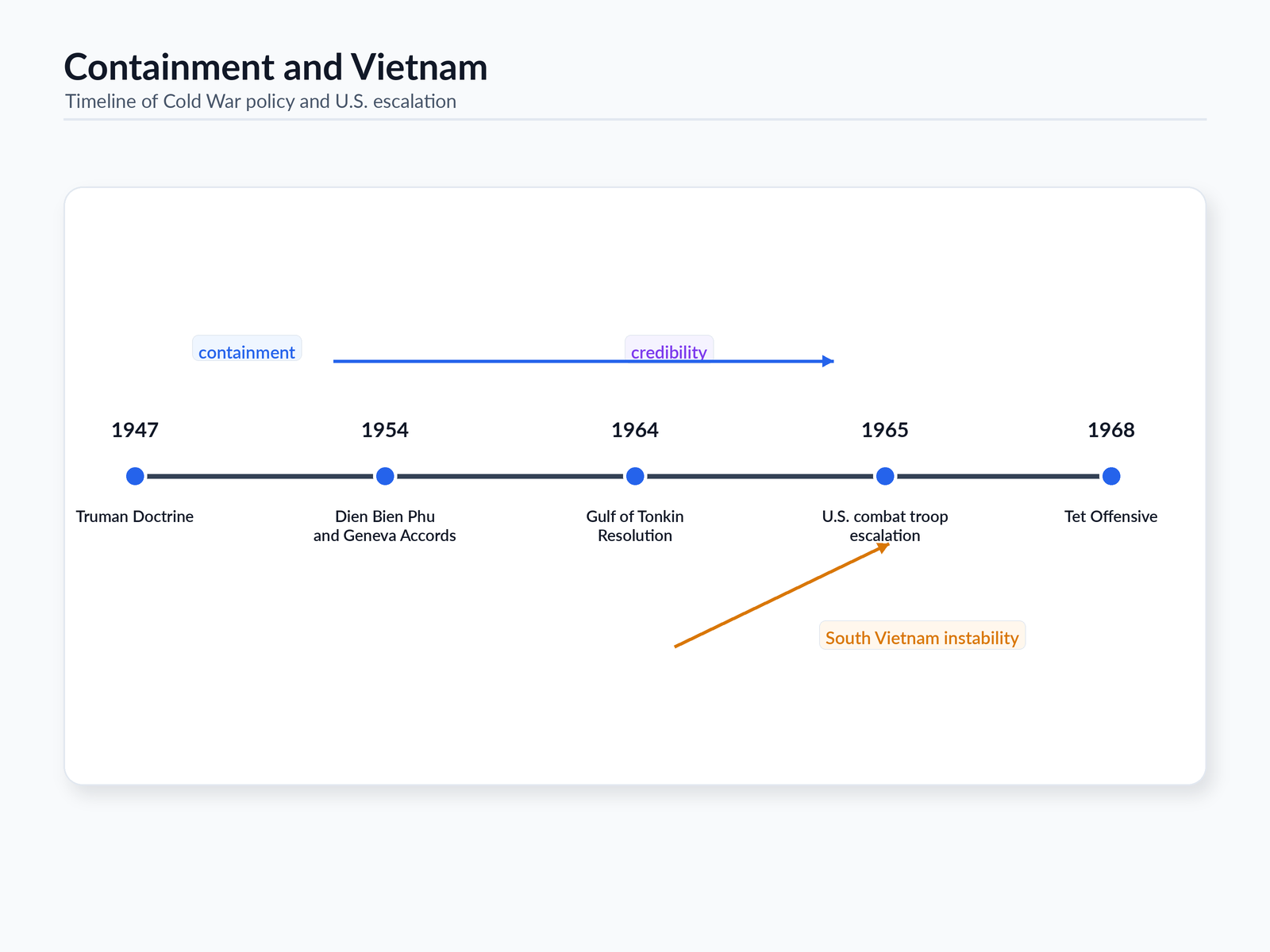Screen dimensions: 1270x952
Task: Click the 1968 year label
Action: (1111, 430)
